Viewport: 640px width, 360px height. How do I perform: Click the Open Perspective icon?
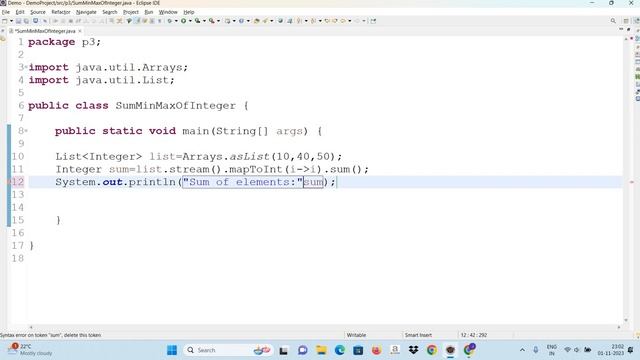(x=626, y=21)
